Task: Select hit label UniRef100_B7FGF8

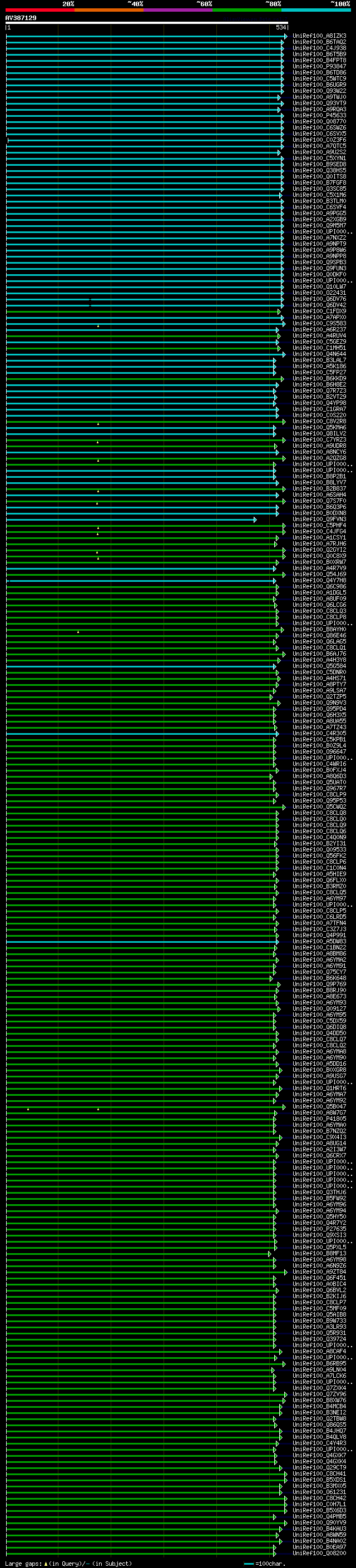Action: tap(319, 182)
